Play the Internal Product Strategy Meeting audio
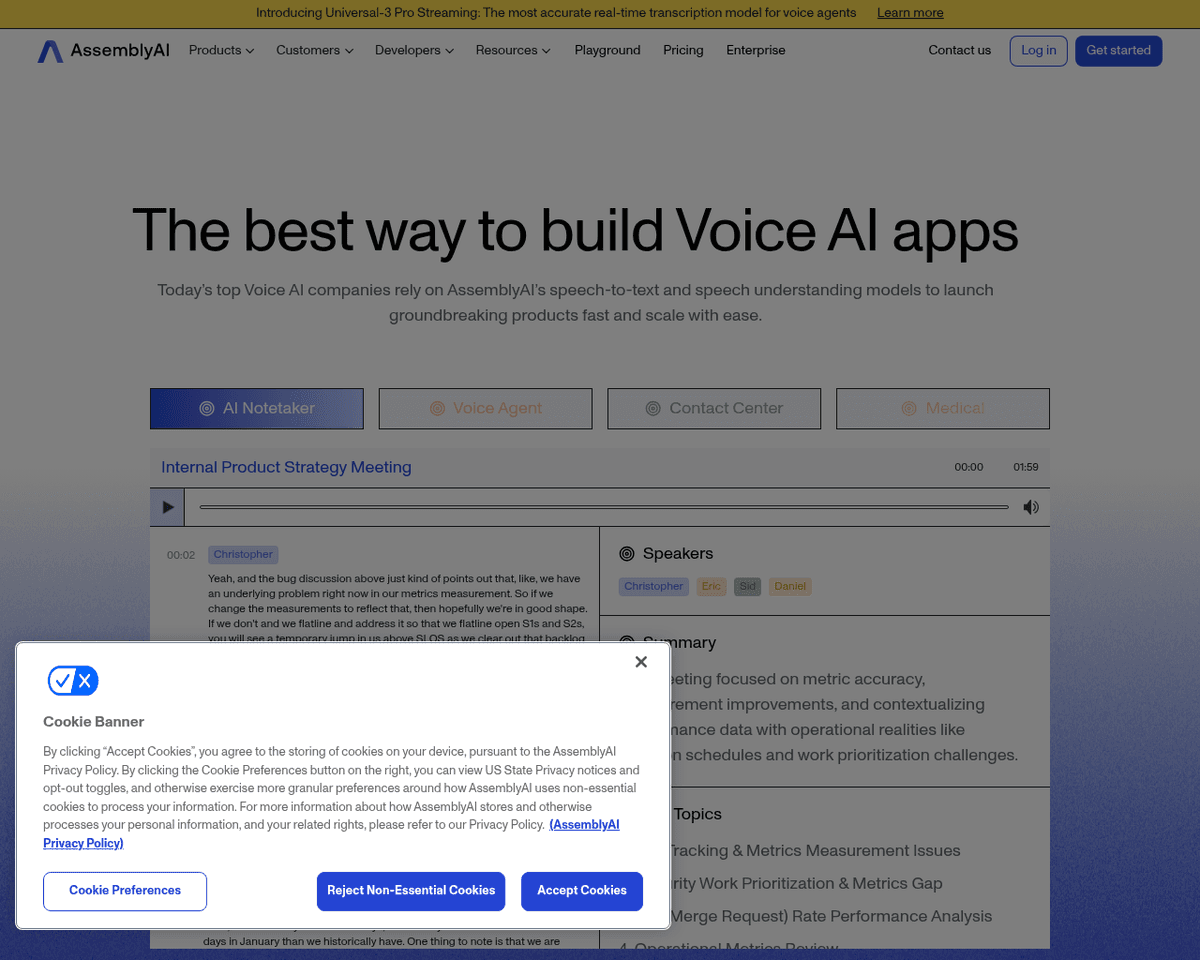1200x960 pixels. (x=167, y=507)
